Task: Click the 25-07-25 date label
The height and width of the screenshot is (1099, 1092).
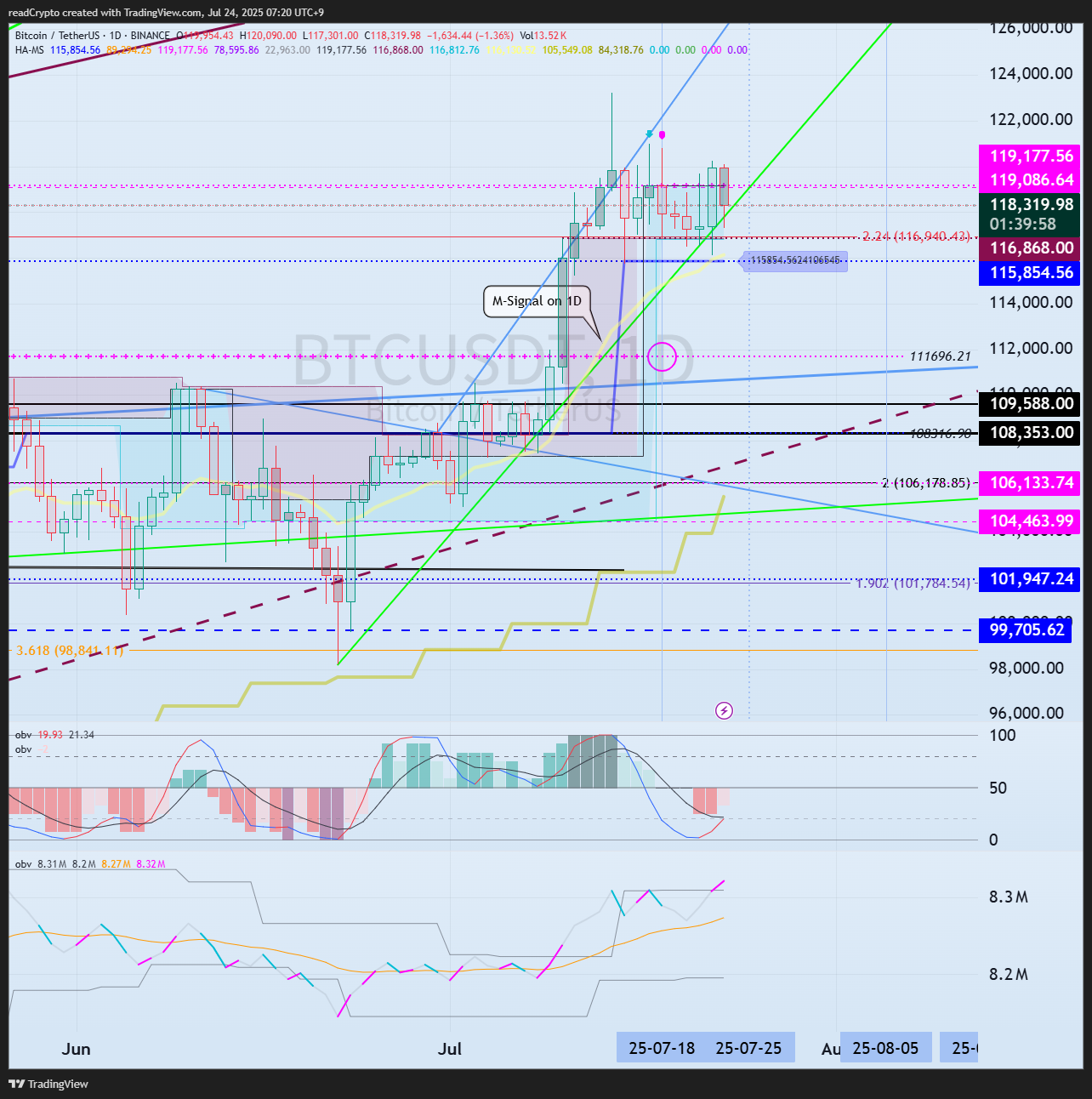Action: point(748,1048)
